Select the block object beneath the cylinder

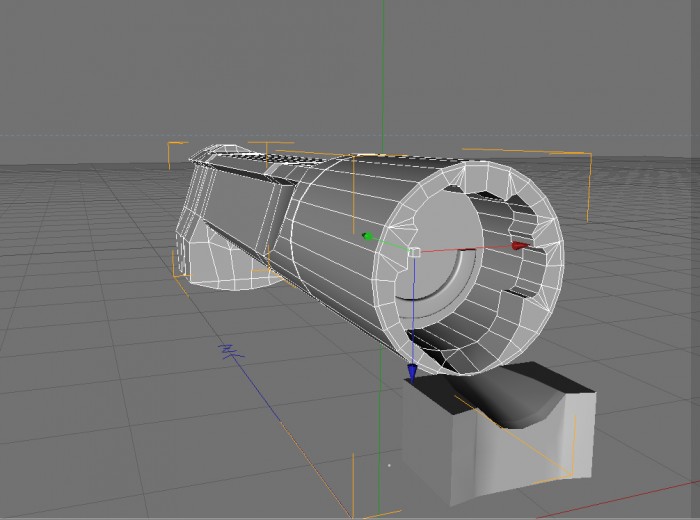point(499,434)
